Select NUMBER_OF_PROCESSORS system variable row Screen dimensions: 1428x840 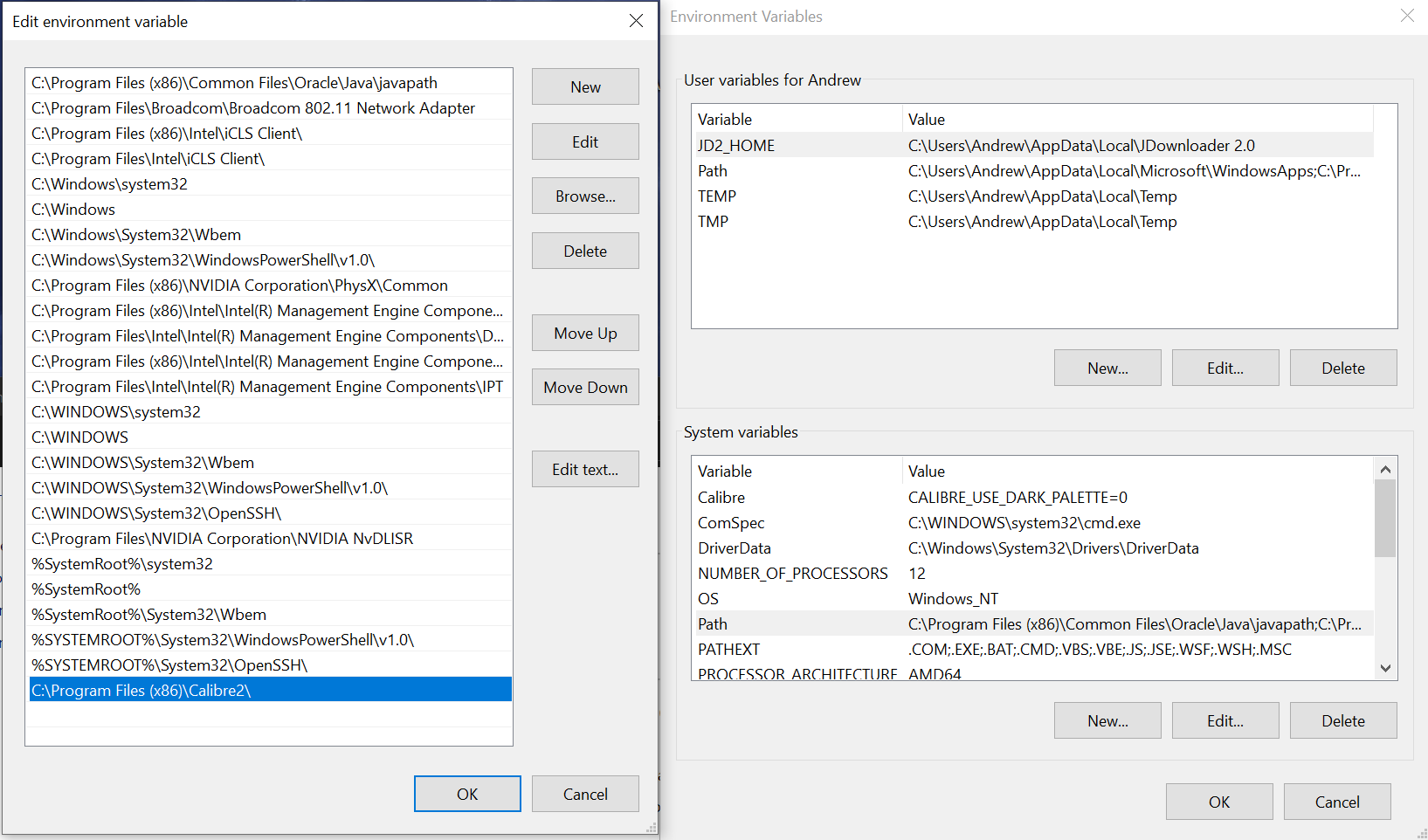coord(1033,573)
